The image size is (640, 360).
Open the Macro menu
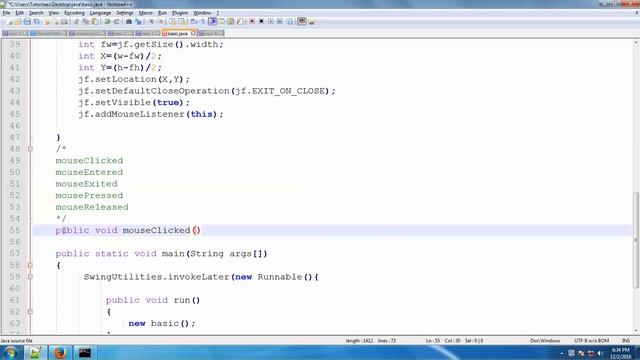(x=146, y=13)
